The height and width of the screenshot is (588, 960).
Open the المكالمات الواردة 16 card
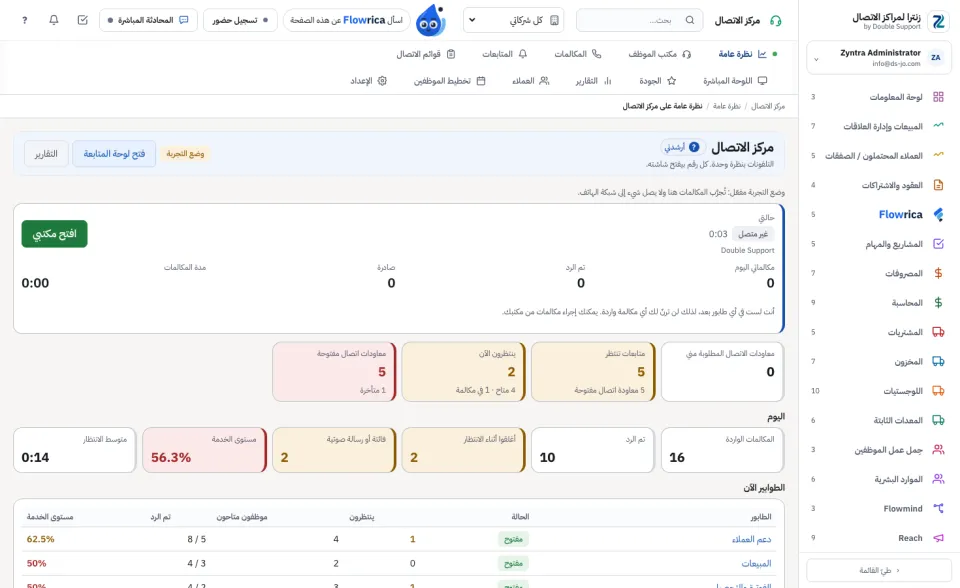coord(722,450)
